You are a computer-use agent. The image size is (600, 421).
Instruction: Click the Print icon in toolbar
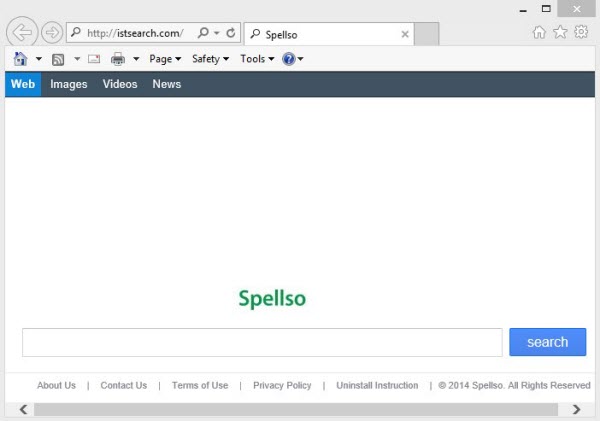118,59
